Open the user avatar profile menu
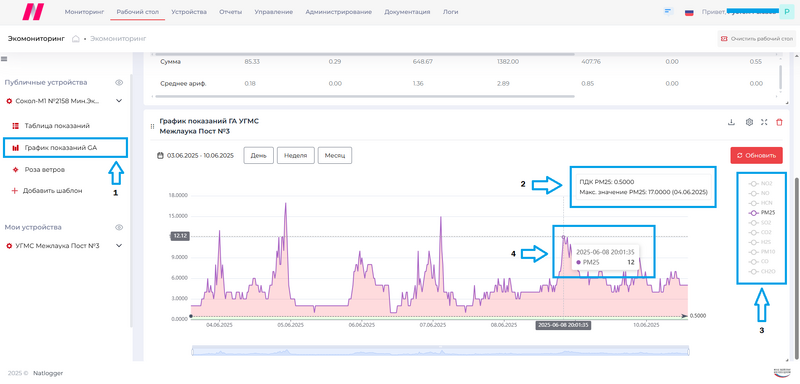This screenshot has width=800, height=384. (786, 12)
